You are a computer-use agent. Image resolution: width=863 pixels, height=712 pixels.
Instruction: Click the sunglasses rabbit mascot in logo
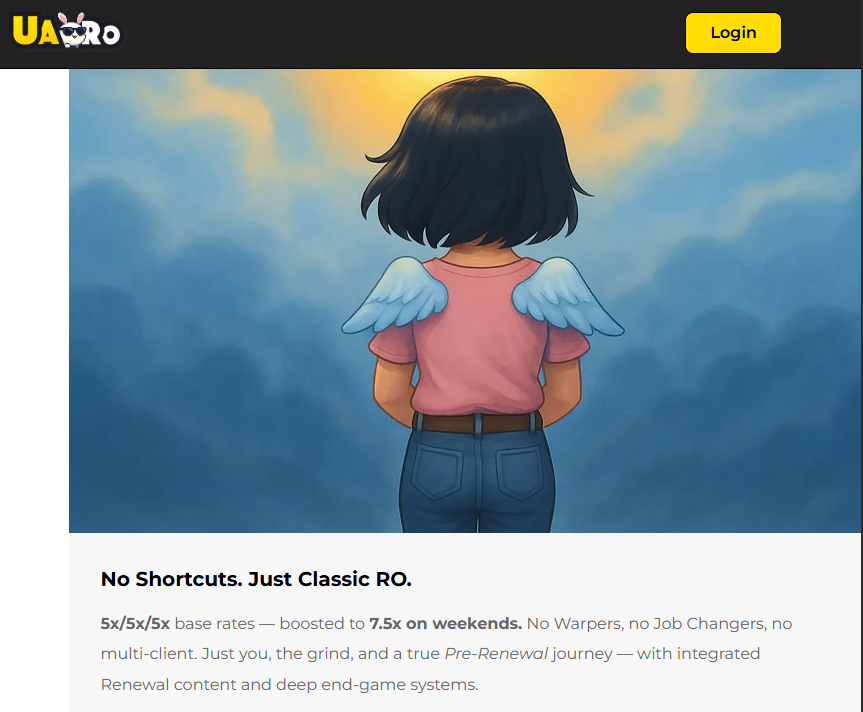73,30
